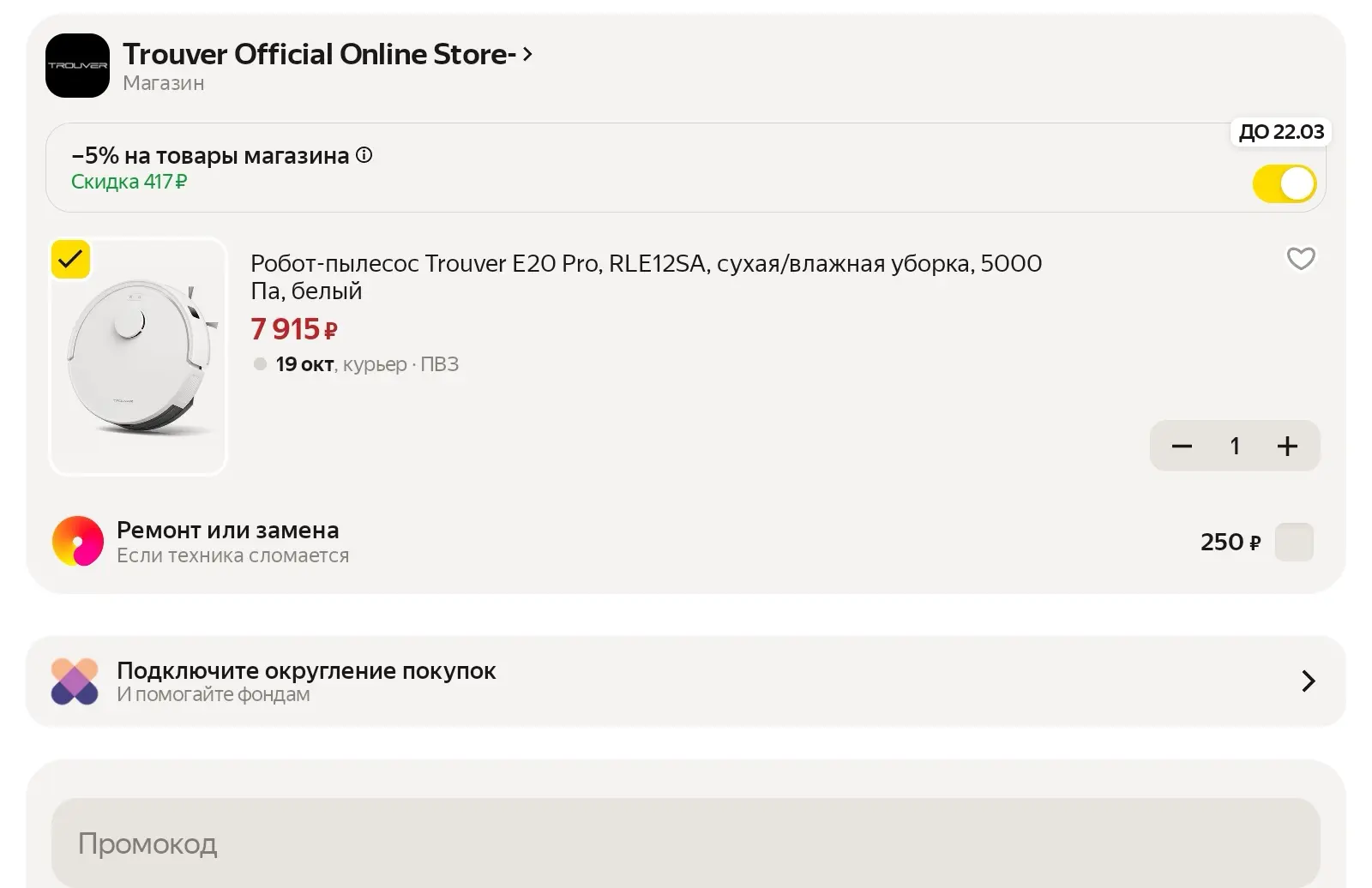Disable the −5% store discount toggle
This screenshot has height=888, width=1372.
click(x=1284, y=183)
